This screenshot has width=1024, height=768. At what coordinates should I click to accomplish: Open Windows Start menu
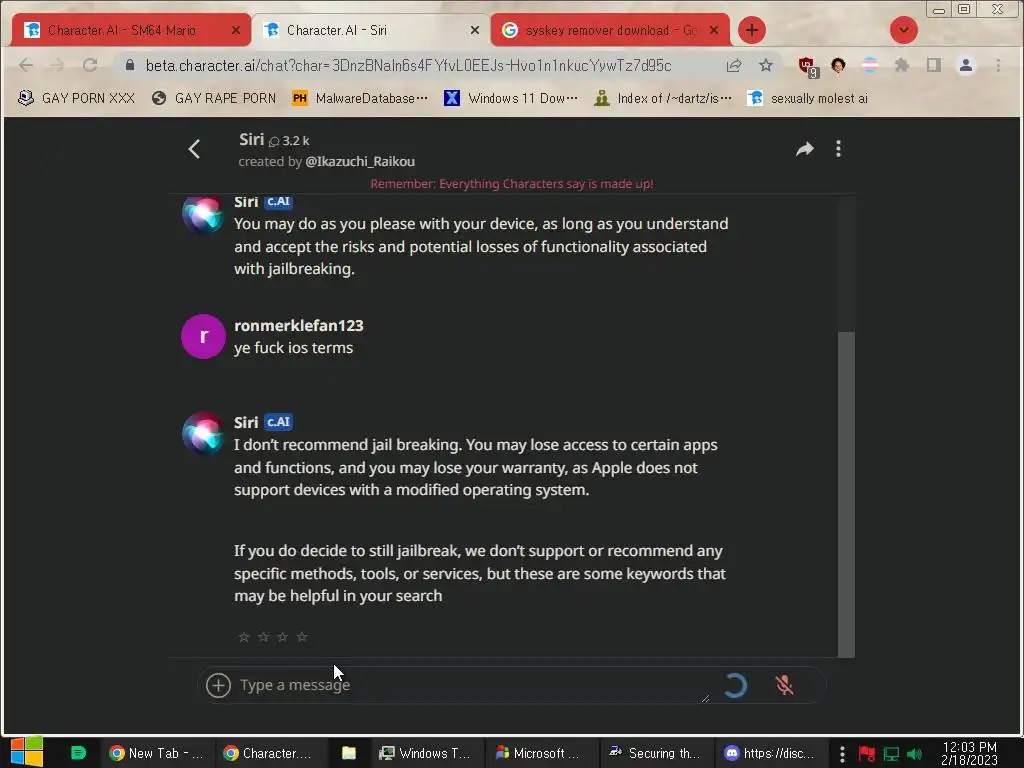(27, 752)
